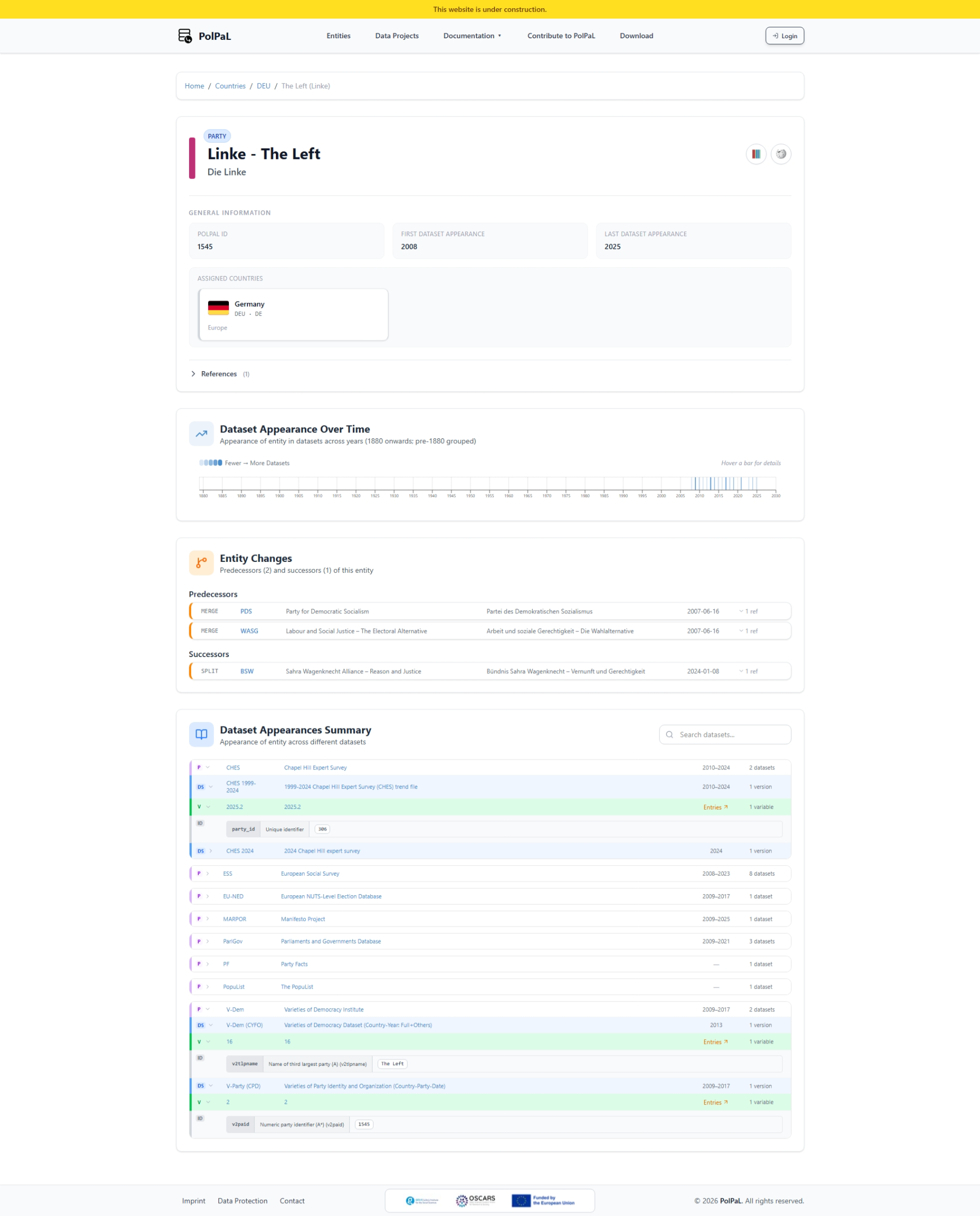Click the German flag icon
This screenshot has width=980, height=1216.
(219, 308)
